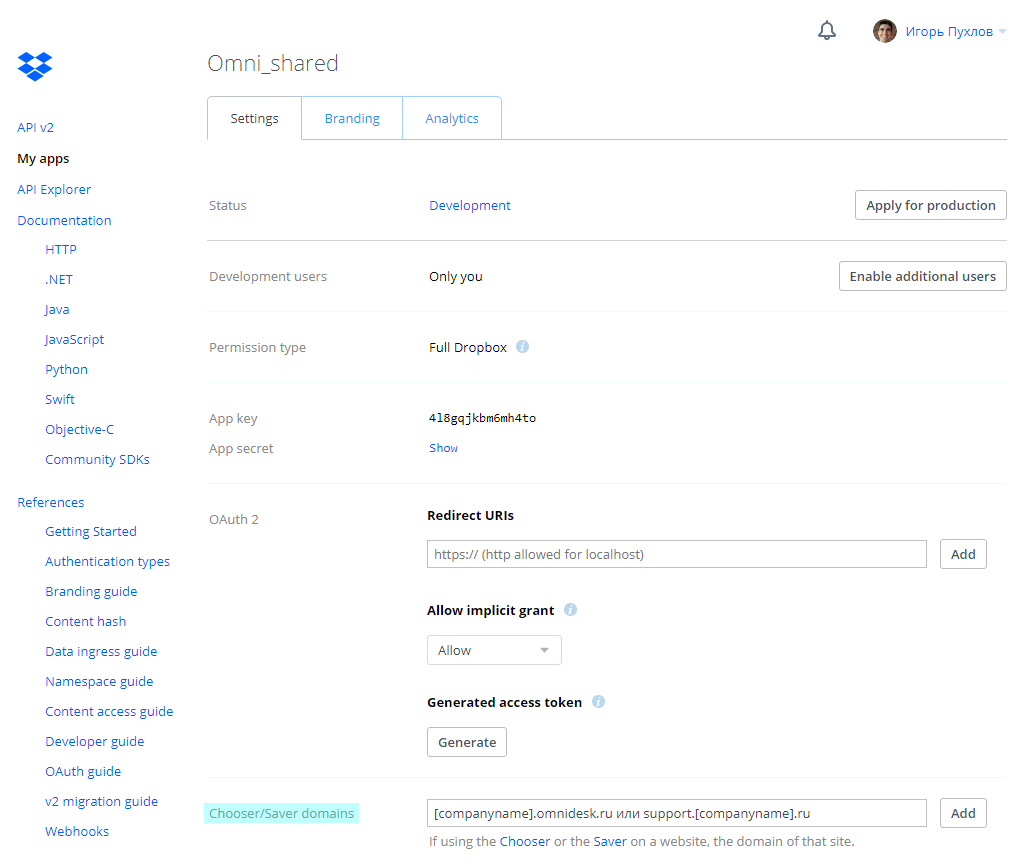Show info about Permission type
This screenshot has width=1025, height=864.
522,346
